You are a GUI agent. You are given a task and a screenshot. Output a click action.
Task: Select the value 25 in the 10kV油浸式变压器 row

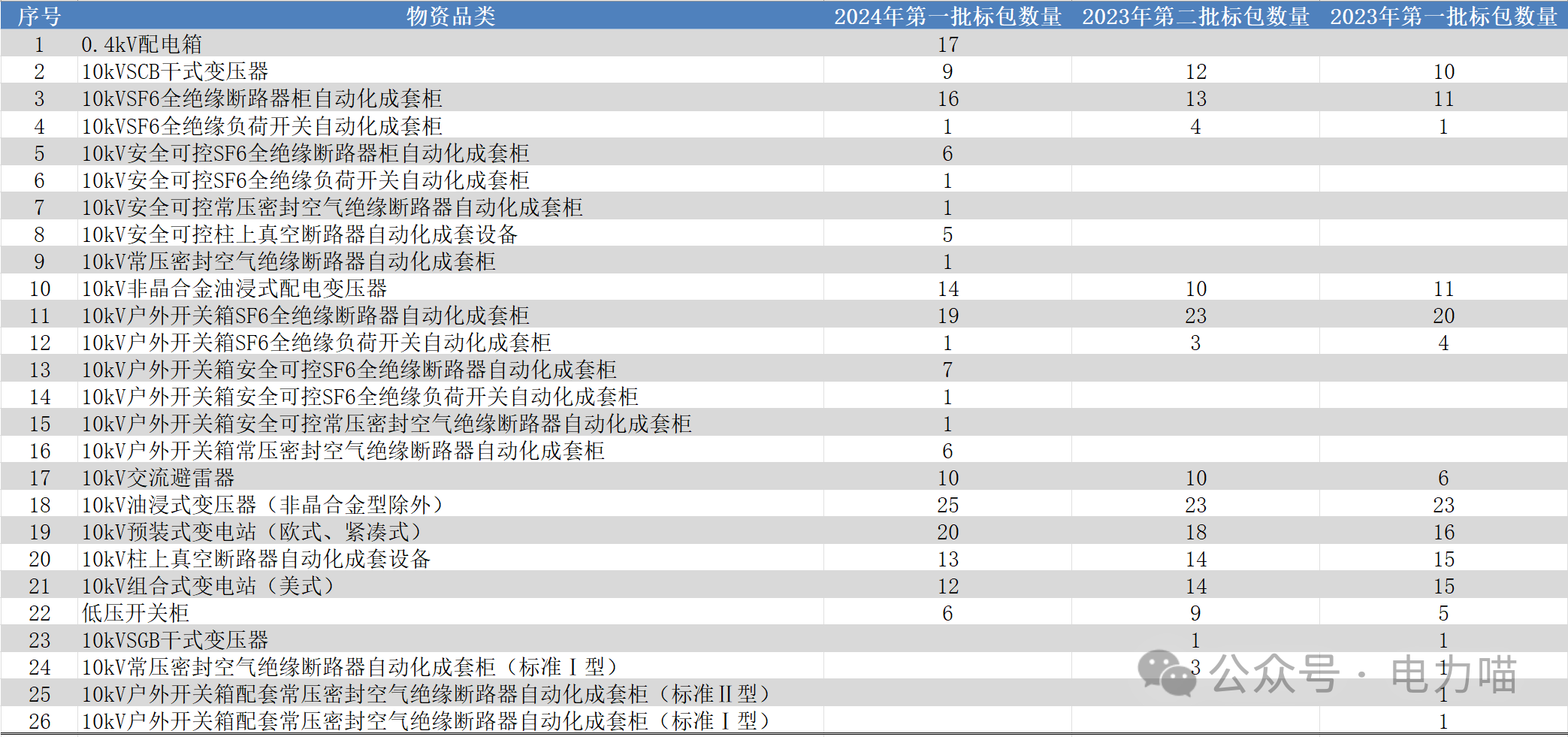(x=947, y=505)
